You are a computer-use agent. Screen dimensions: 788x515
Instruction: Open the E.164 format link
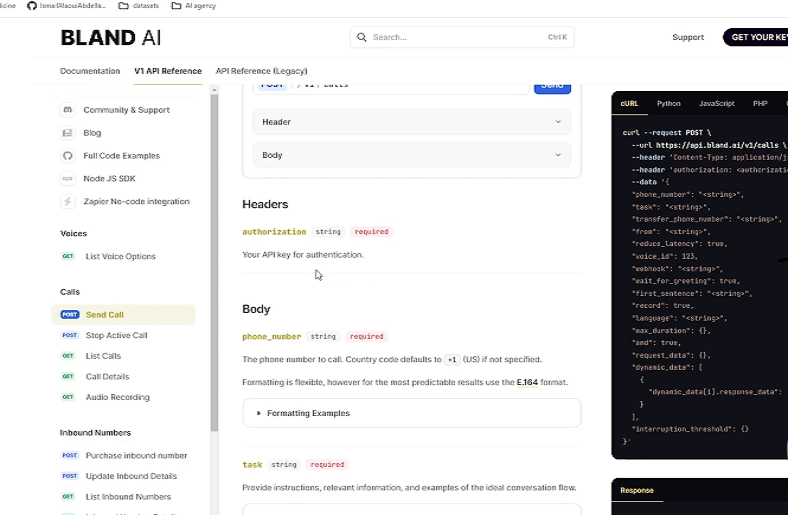pos(527,382)
